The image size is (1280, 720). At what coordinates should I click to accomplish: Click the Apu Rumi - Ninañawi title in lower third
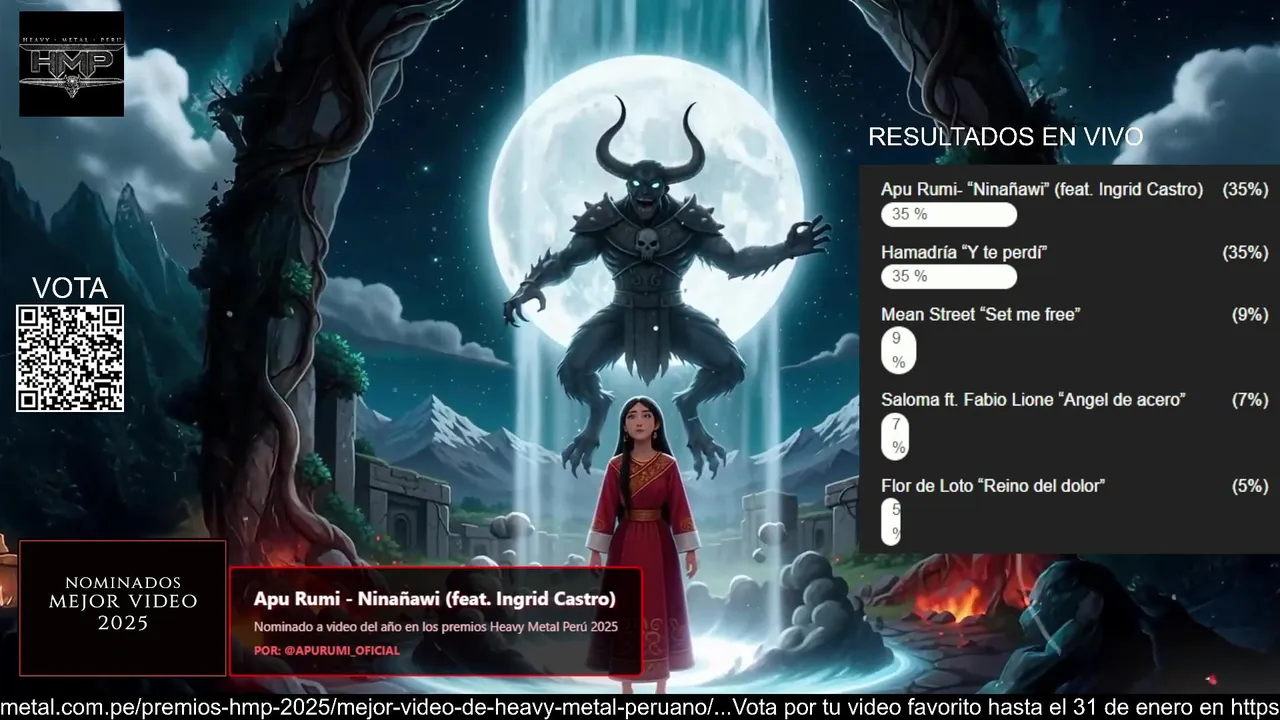pyautogui.click(x=435, y=599)
